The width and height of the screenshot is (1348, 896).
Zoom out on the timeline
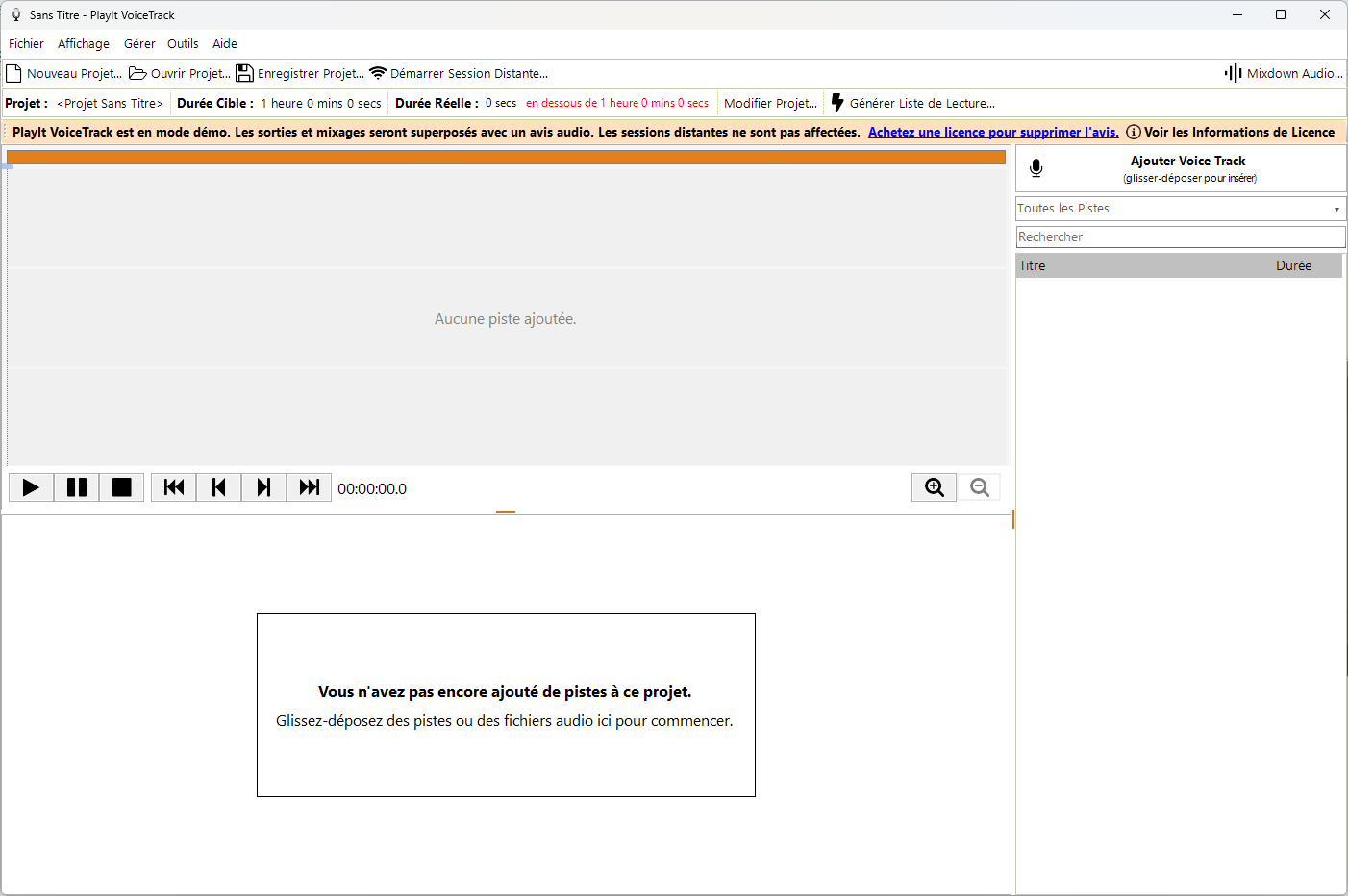980,487
